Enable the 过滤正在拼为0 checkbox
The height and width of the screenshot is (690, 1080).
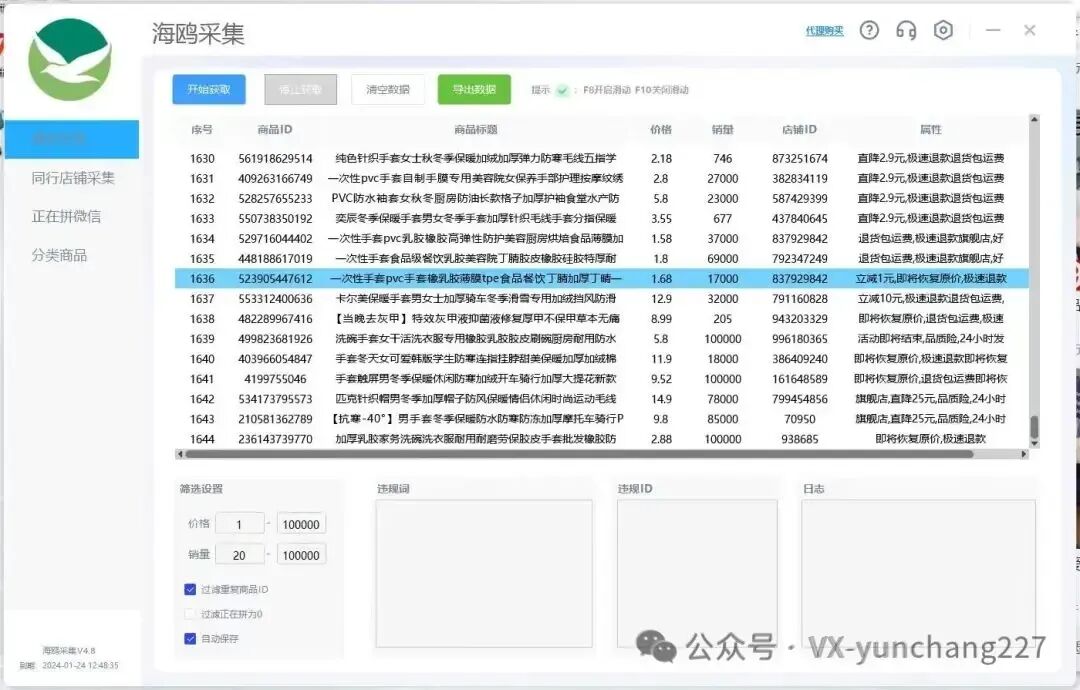pos(190,614)
